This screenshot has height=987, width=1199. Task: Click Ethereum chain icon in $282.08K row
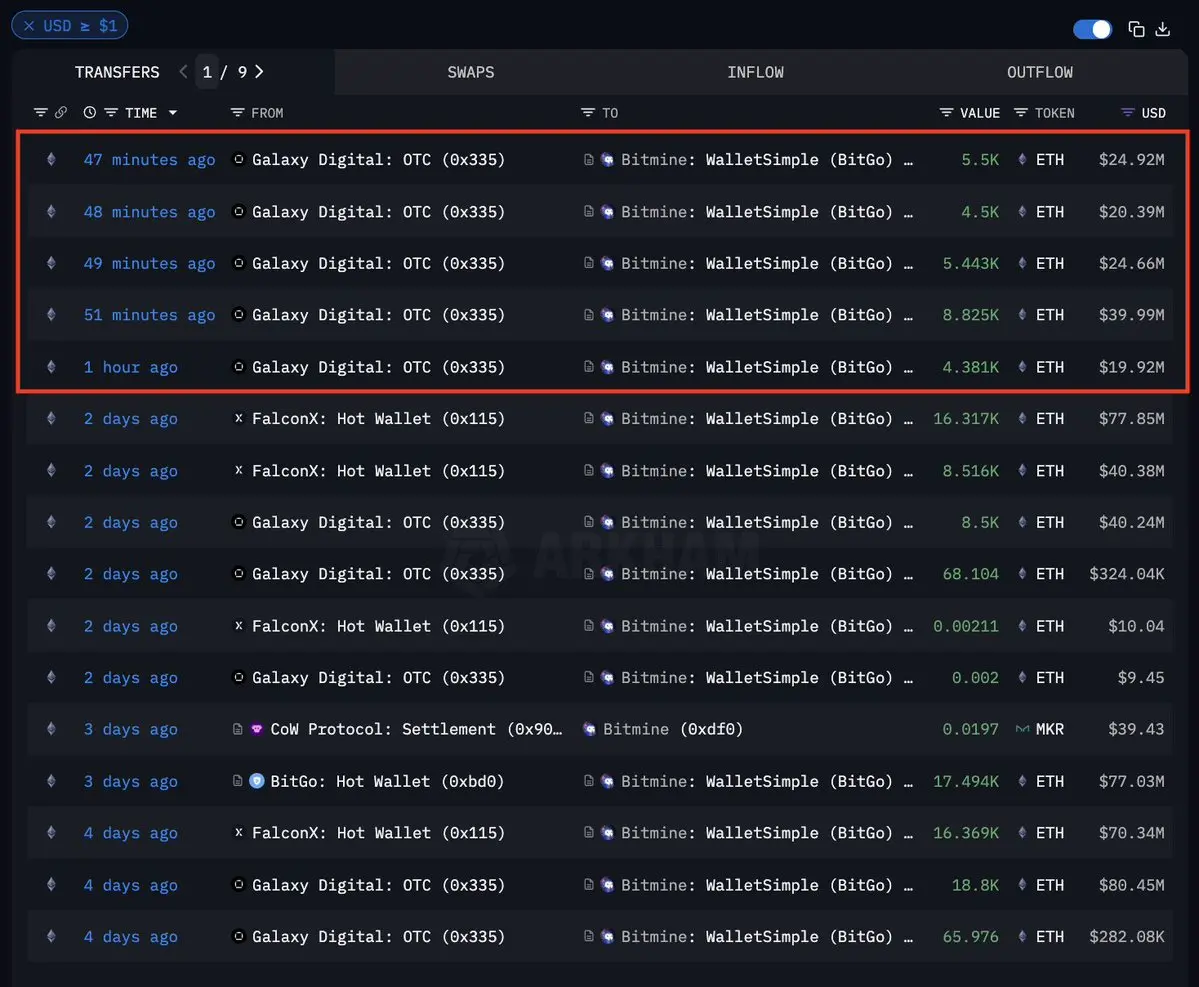point(51,936)
